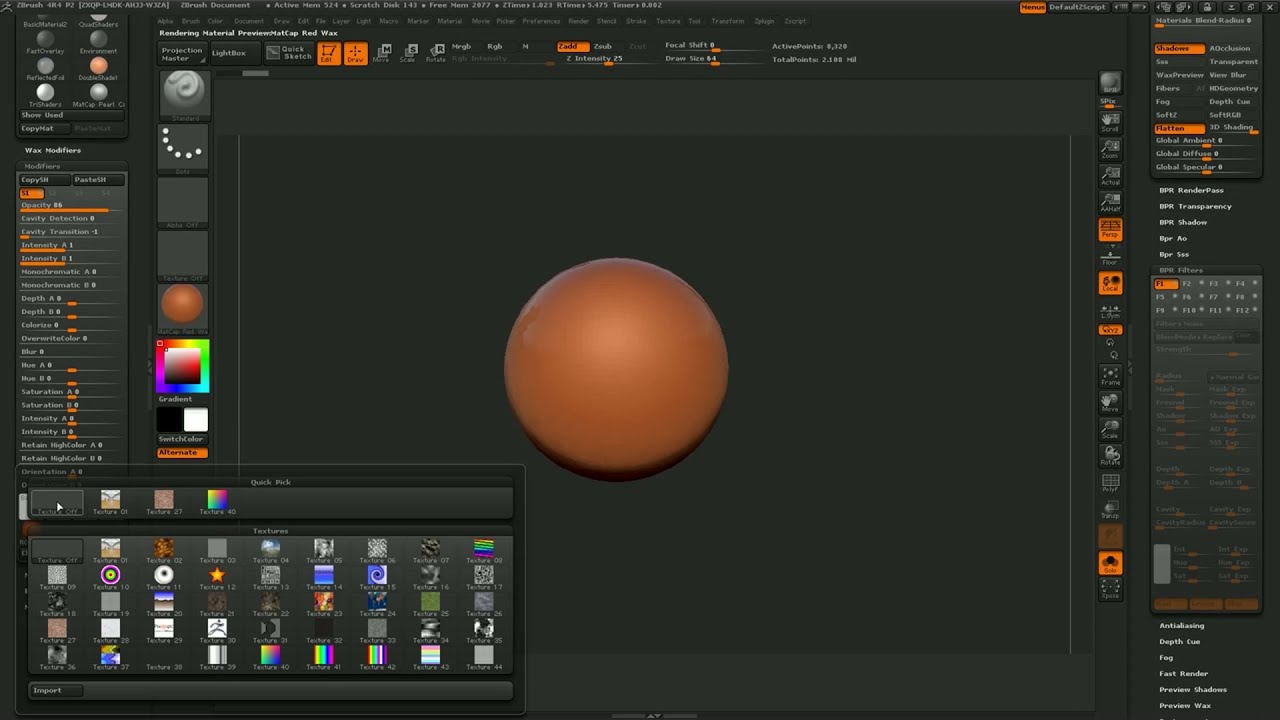
Task: Choose Texture 25 green grass texture
Action: click(430, 603)
